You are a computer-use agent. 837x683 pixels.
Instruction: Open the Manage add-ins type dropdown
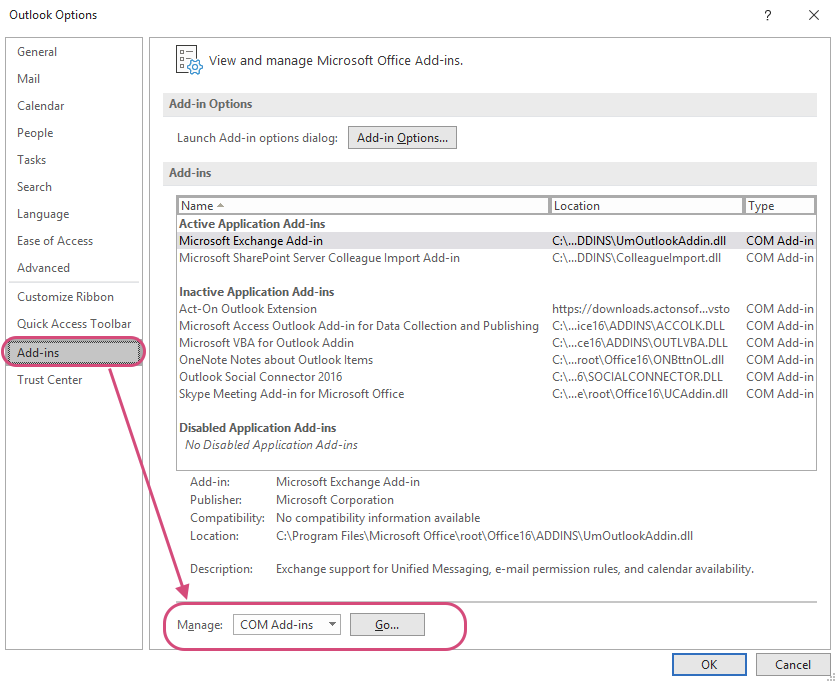(x=287, y=625)
